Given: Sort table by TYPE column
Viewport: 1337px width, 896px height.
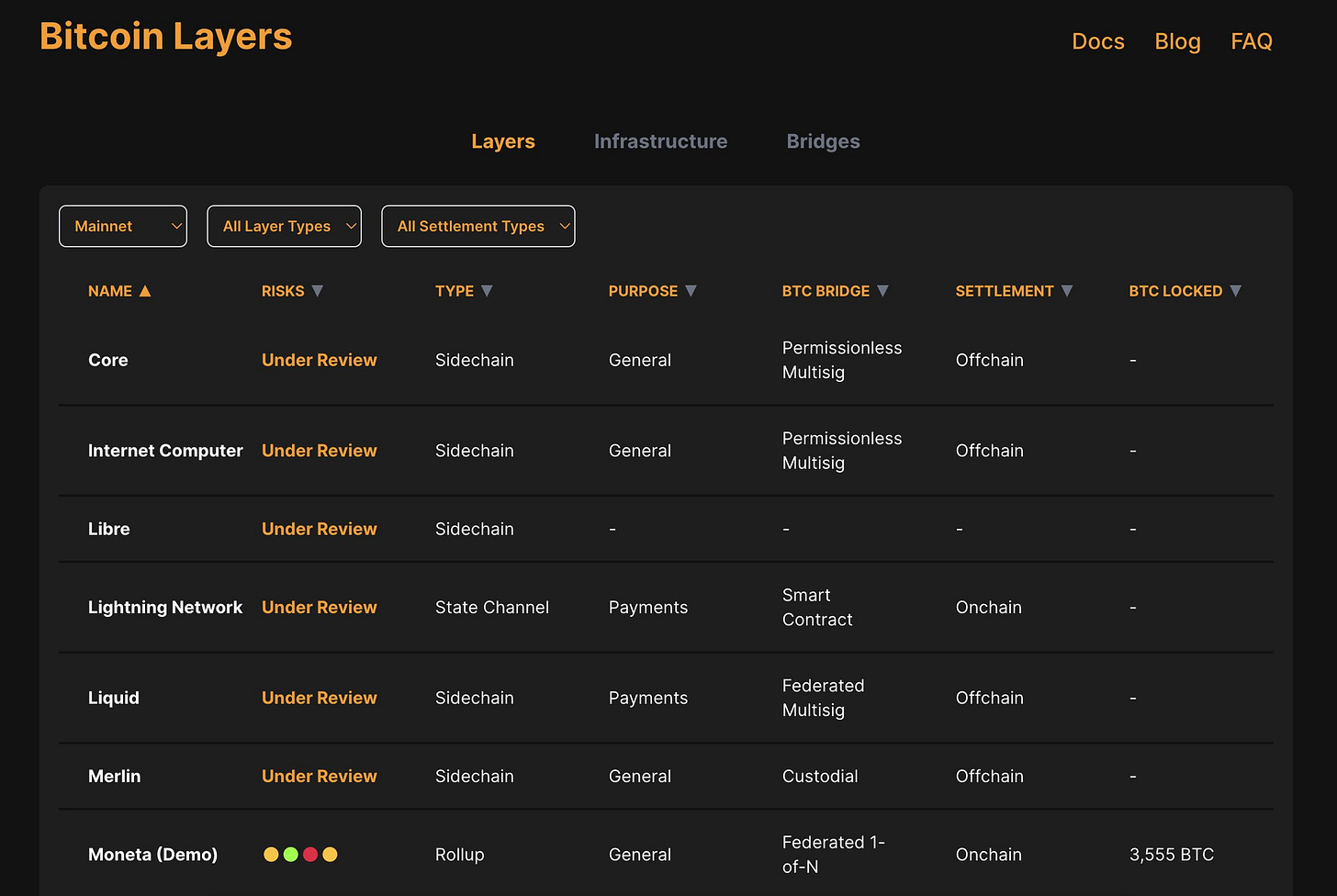Looking at the screenshot, I should click(x=464, y=291).
